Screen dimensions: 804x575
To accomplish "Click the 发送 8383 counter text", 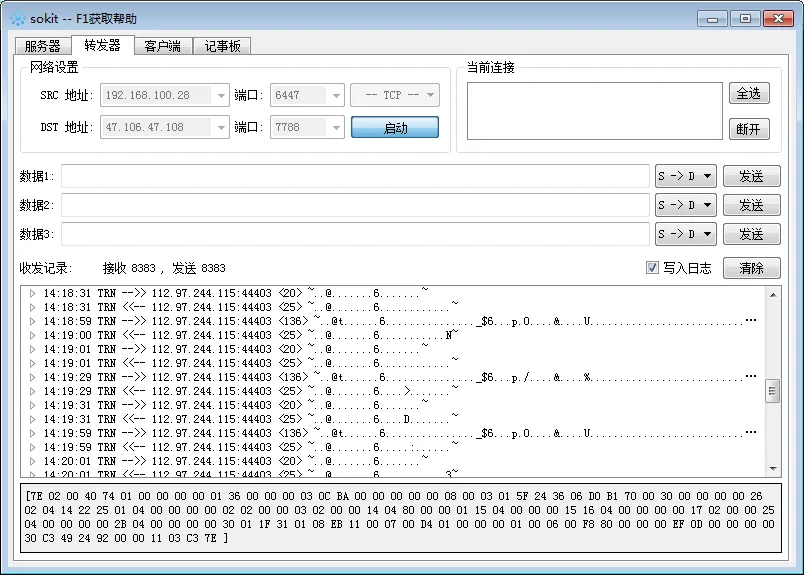I will click(198, 268).
